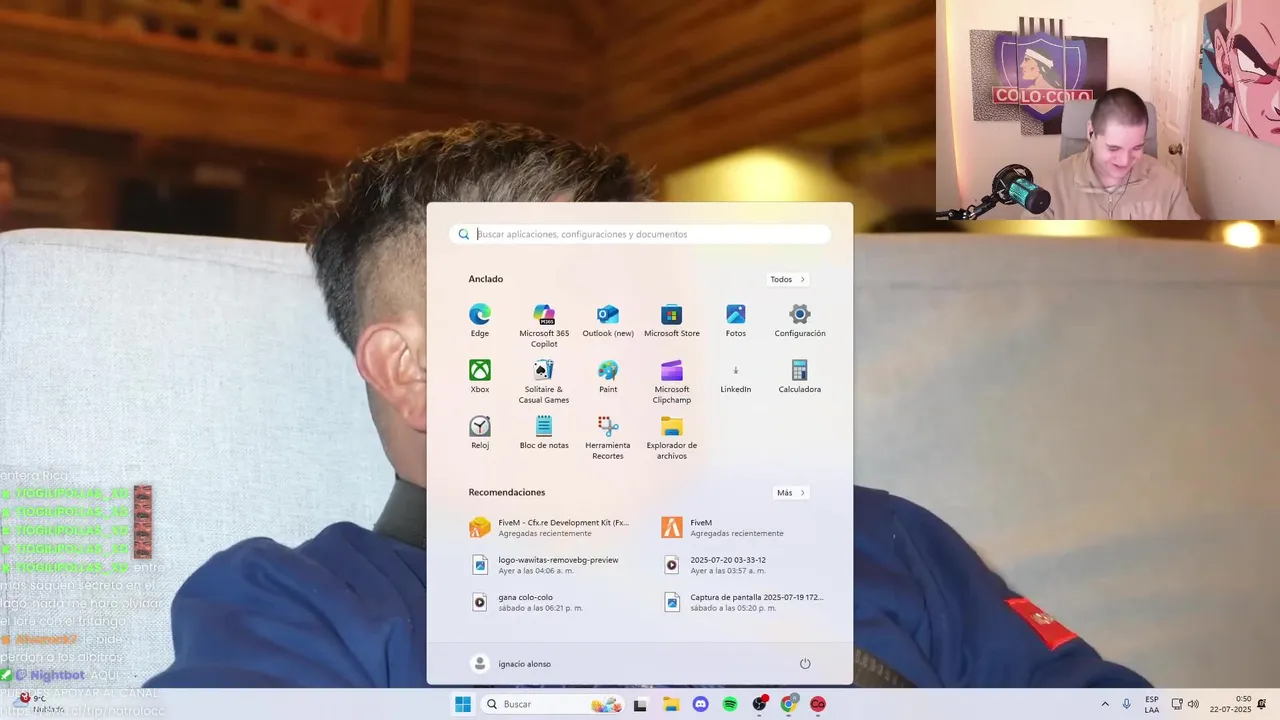Open the notification bell icon
Viewport: 1280px width, 720px height.
1262,704
